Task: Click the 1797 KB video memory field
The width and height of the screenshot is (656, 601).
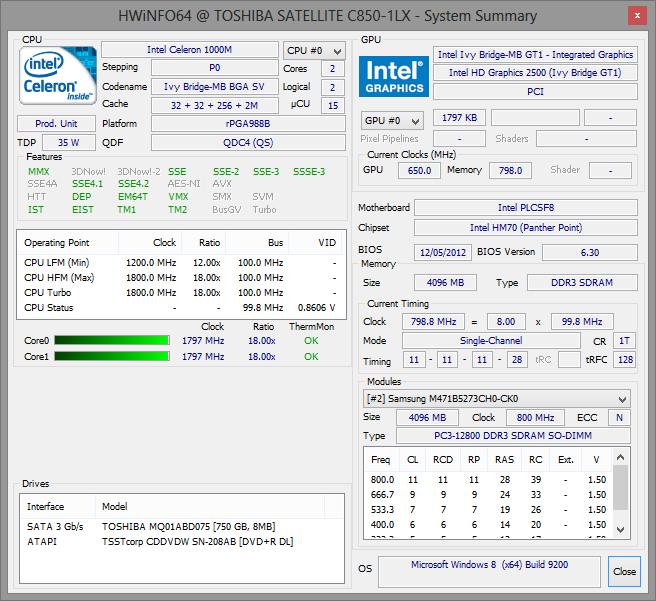Action: pos(459,118)
